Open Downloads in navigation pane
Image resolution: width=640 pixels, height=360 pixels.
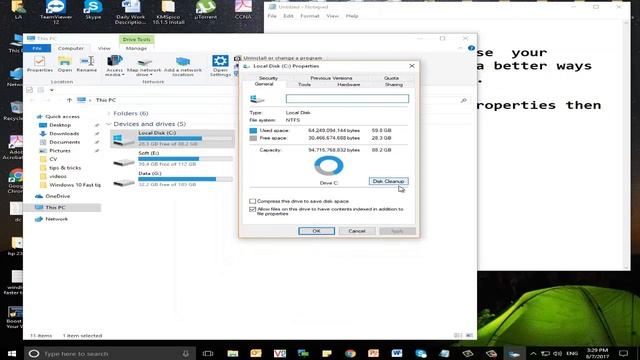point(64,133)
